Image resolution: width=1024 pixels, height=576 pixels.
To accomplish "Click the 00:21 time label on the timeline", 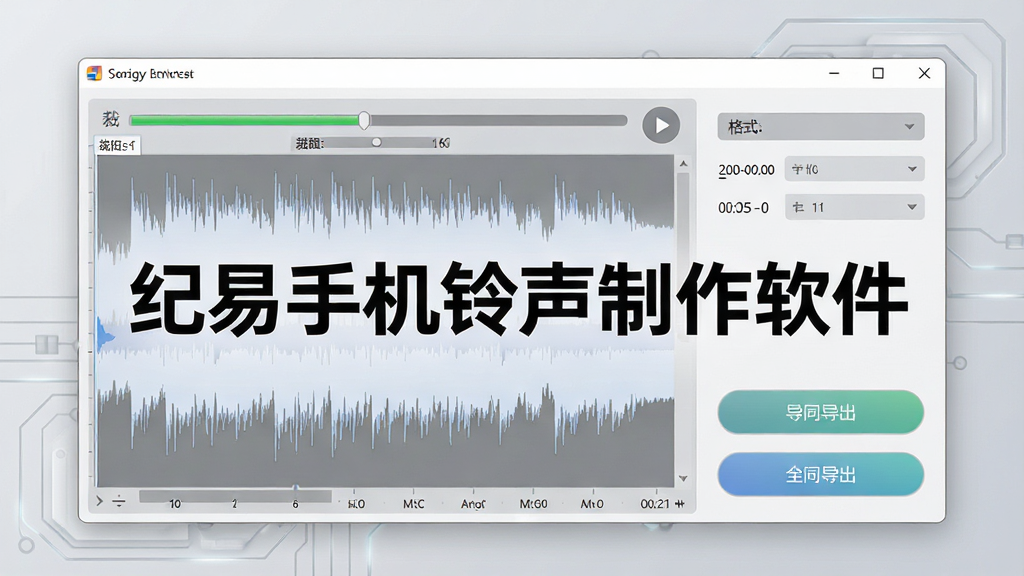I will 654,504.
